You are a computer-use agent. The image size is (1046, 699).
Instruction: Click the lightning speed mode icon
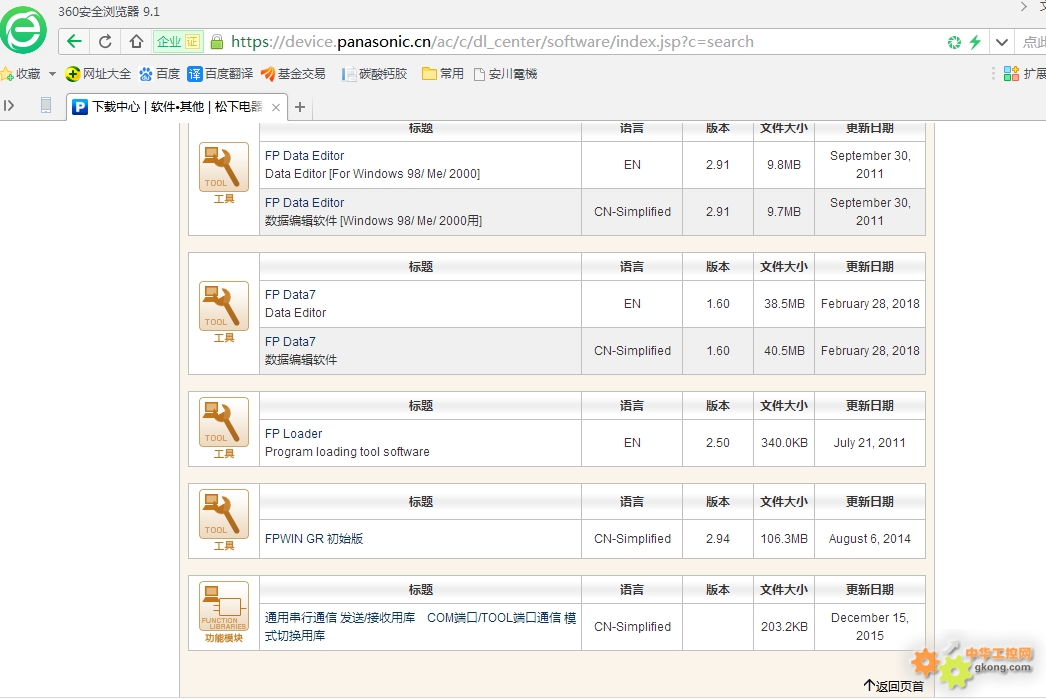point(975,42)
